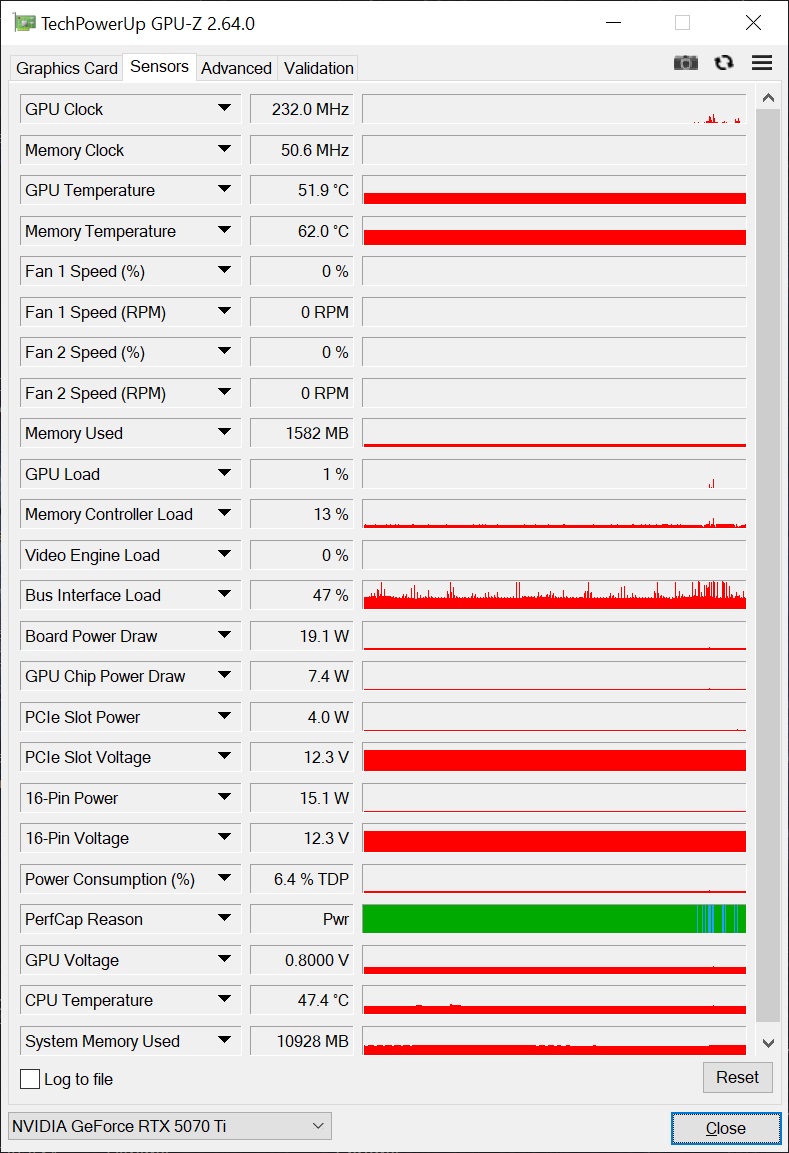Open the hamburger menu icon
The width and height of the screenshot is (789, 1153).
762,63
